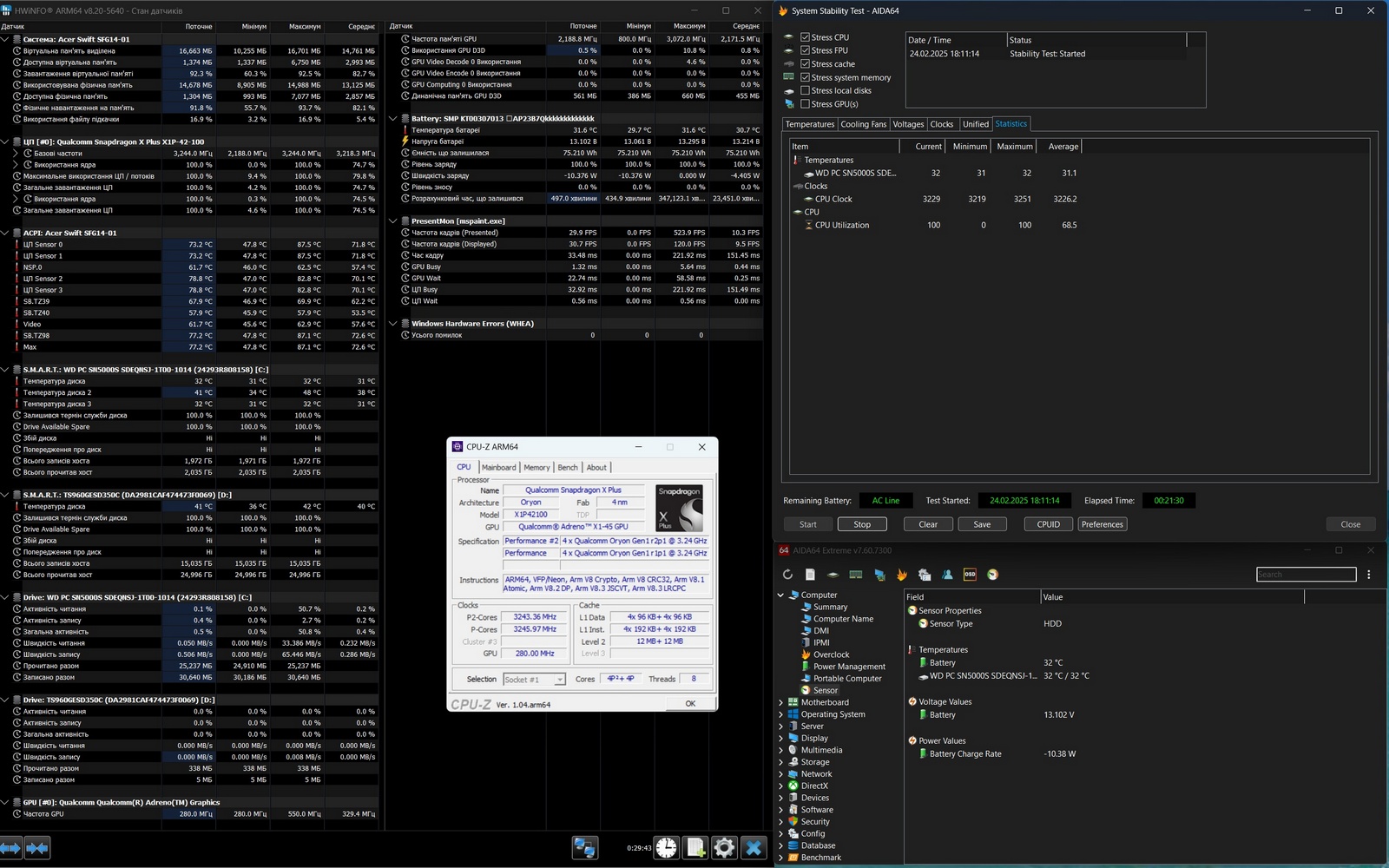
Task: Click the blue X close icon in HWiNFO bottom bar
Action: (x=754, y=848)
